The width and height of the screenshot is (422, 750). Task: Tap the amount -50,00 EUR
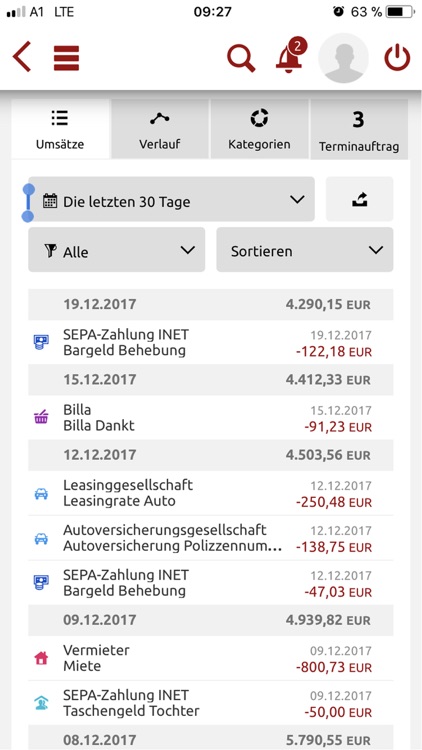pos(338,712)
